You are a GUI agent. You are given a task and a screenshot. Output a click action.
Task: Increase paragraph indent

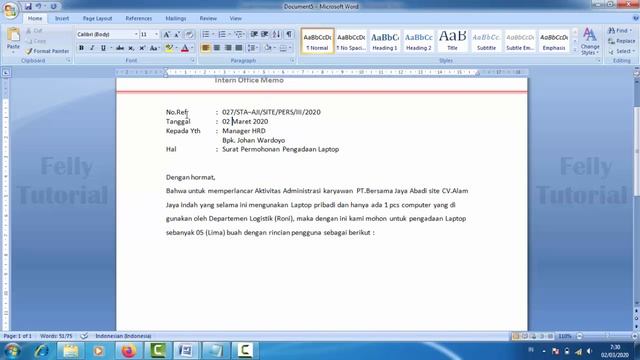click(x=264, y=35)
